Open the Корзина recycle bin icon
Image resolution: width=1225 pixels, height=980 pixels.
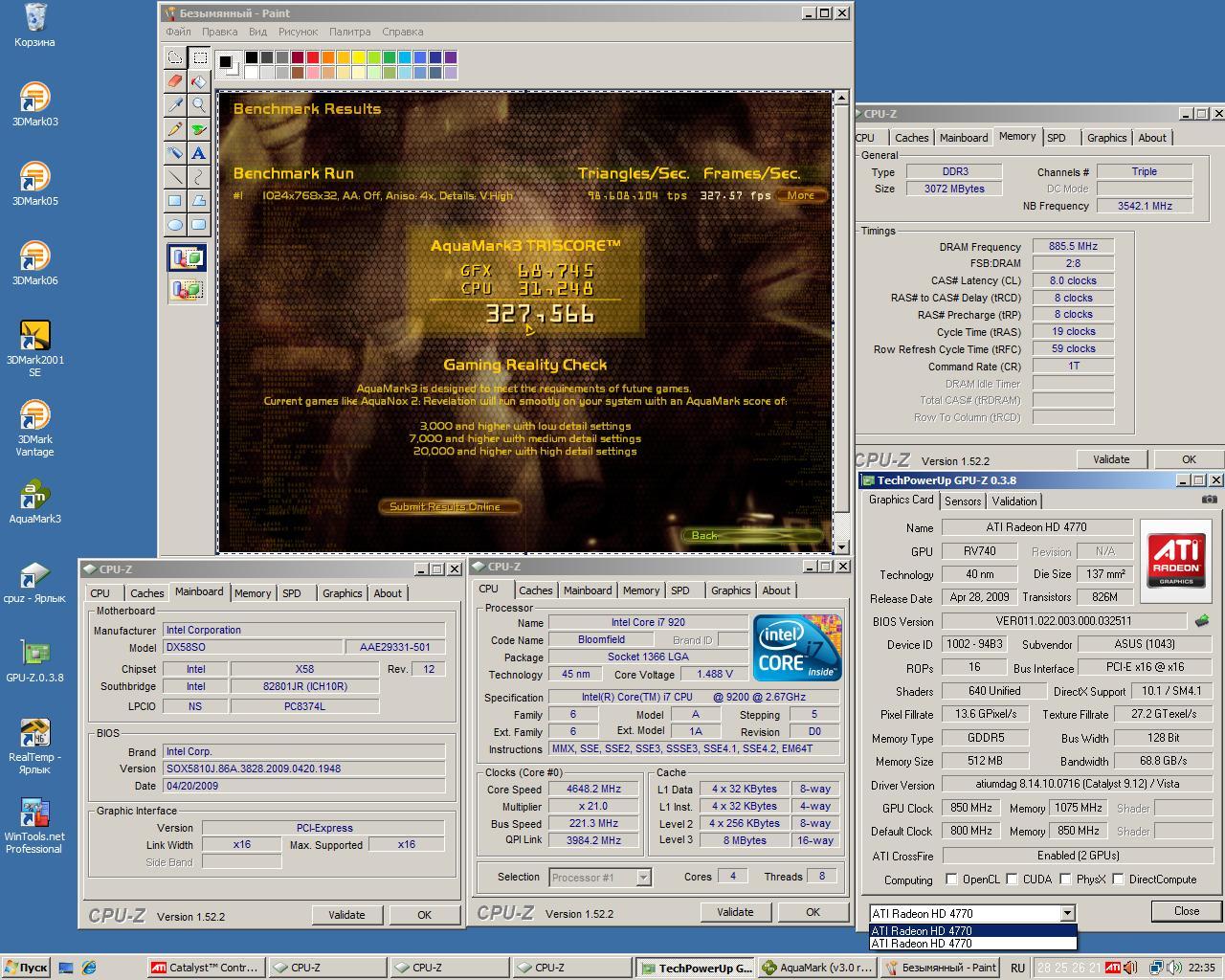[34, 25]
